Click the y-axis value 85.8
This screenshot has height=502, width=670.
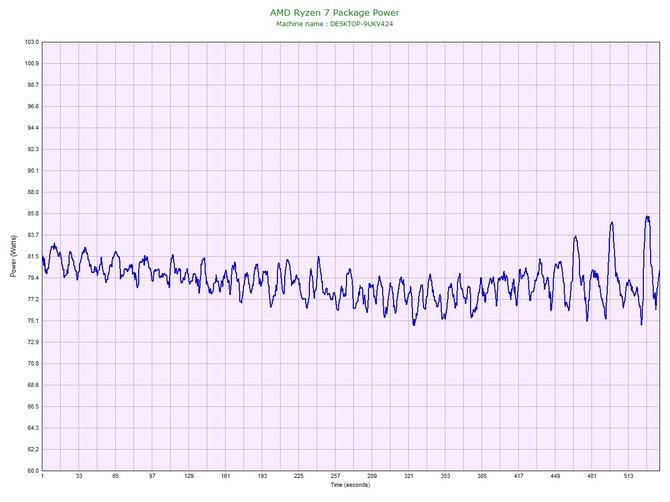tap(33, 213)
